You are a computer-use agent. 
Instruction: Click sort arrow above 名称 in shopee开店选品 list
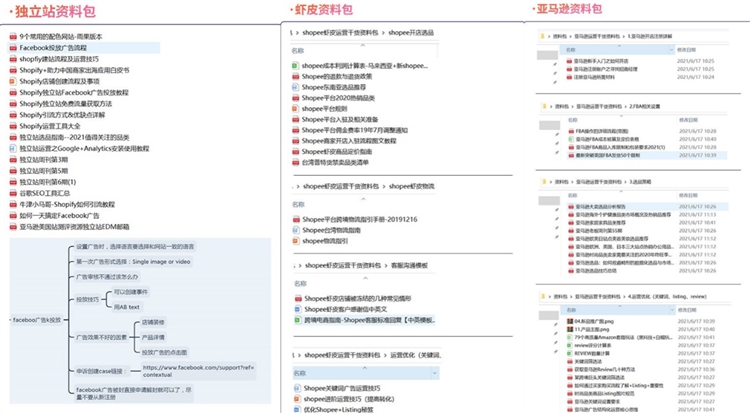[x=363, y=45]
